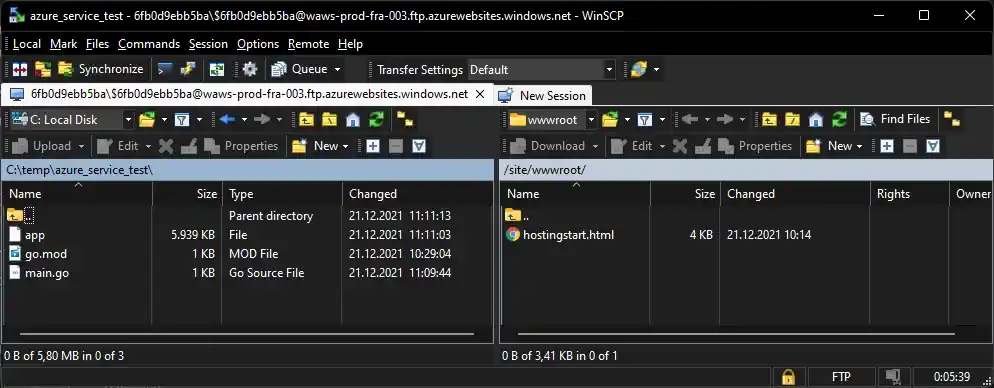
Task: Open Transfer Settings Default combo box
Action: coord(541,70)
